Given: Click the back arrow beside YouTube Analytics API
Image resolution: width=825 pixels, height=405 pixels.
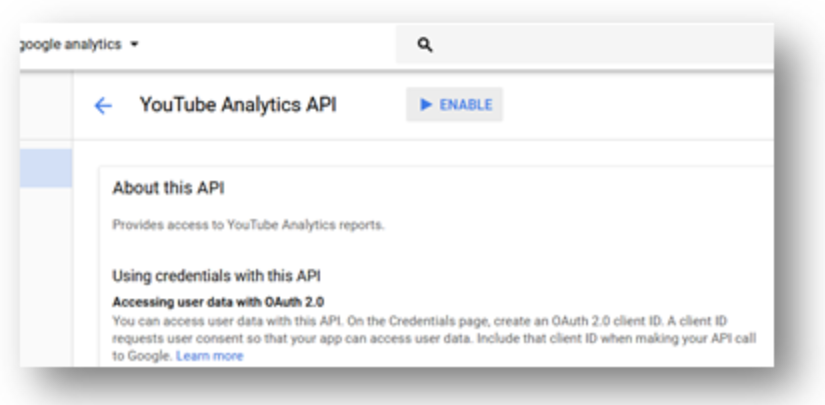Looking at the screenshot, I should pos(103,106).
